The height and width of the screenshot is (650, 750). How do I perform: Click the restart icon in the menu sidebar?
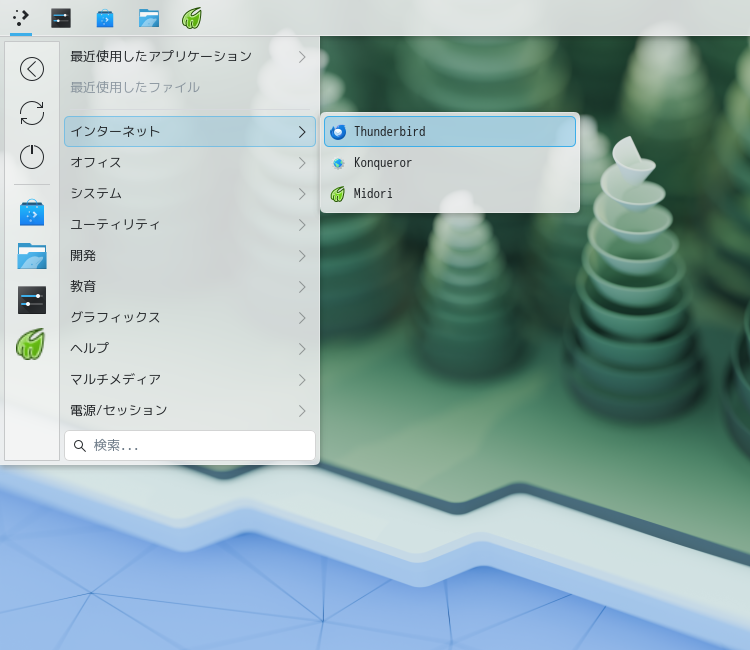coord(32,113)
